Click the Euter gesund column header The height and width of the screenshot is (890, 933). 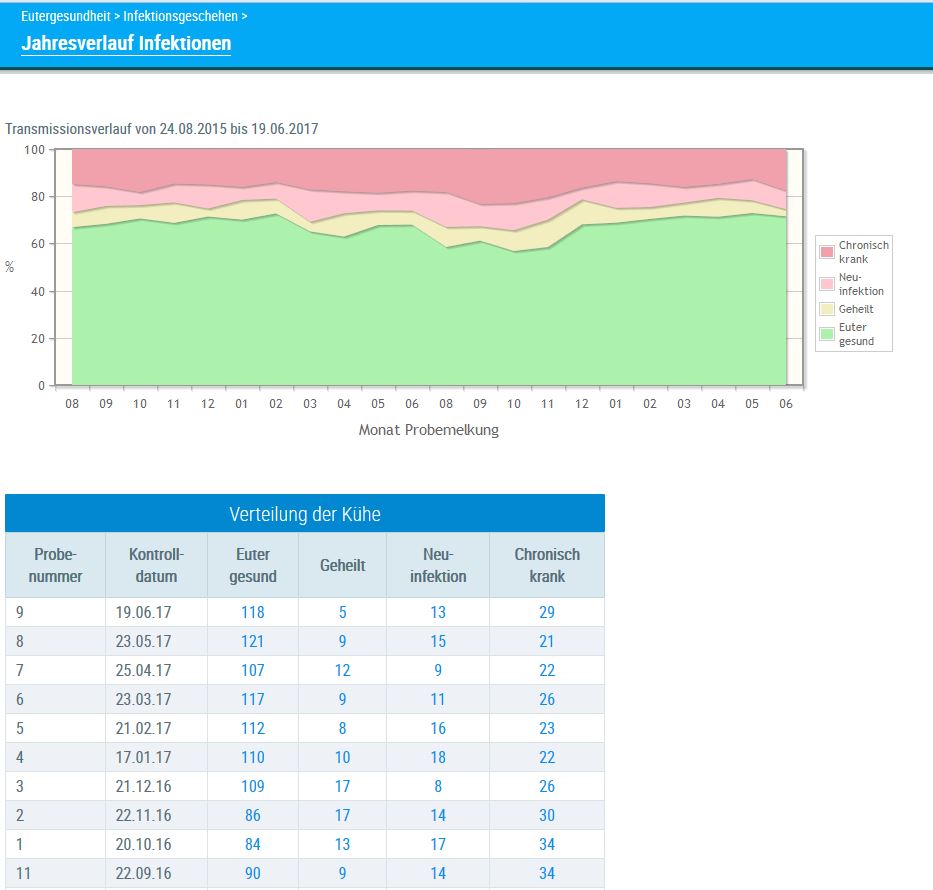point(252,565)
